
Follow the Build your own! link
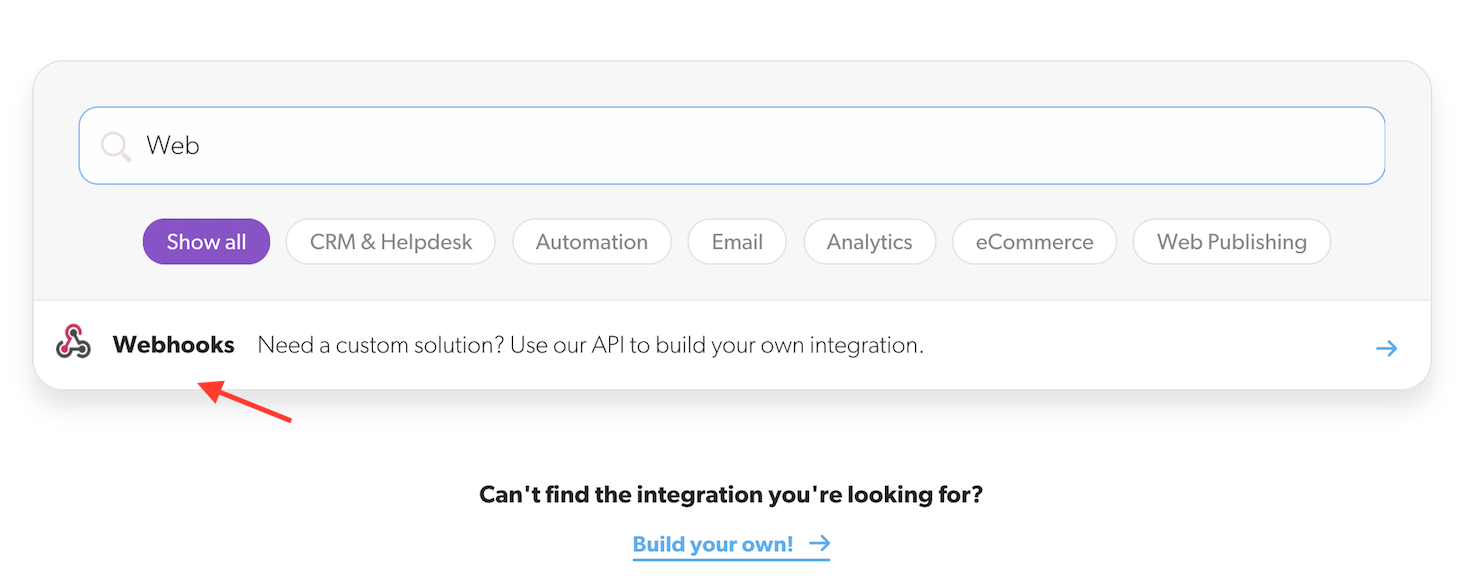coord(713,544)
